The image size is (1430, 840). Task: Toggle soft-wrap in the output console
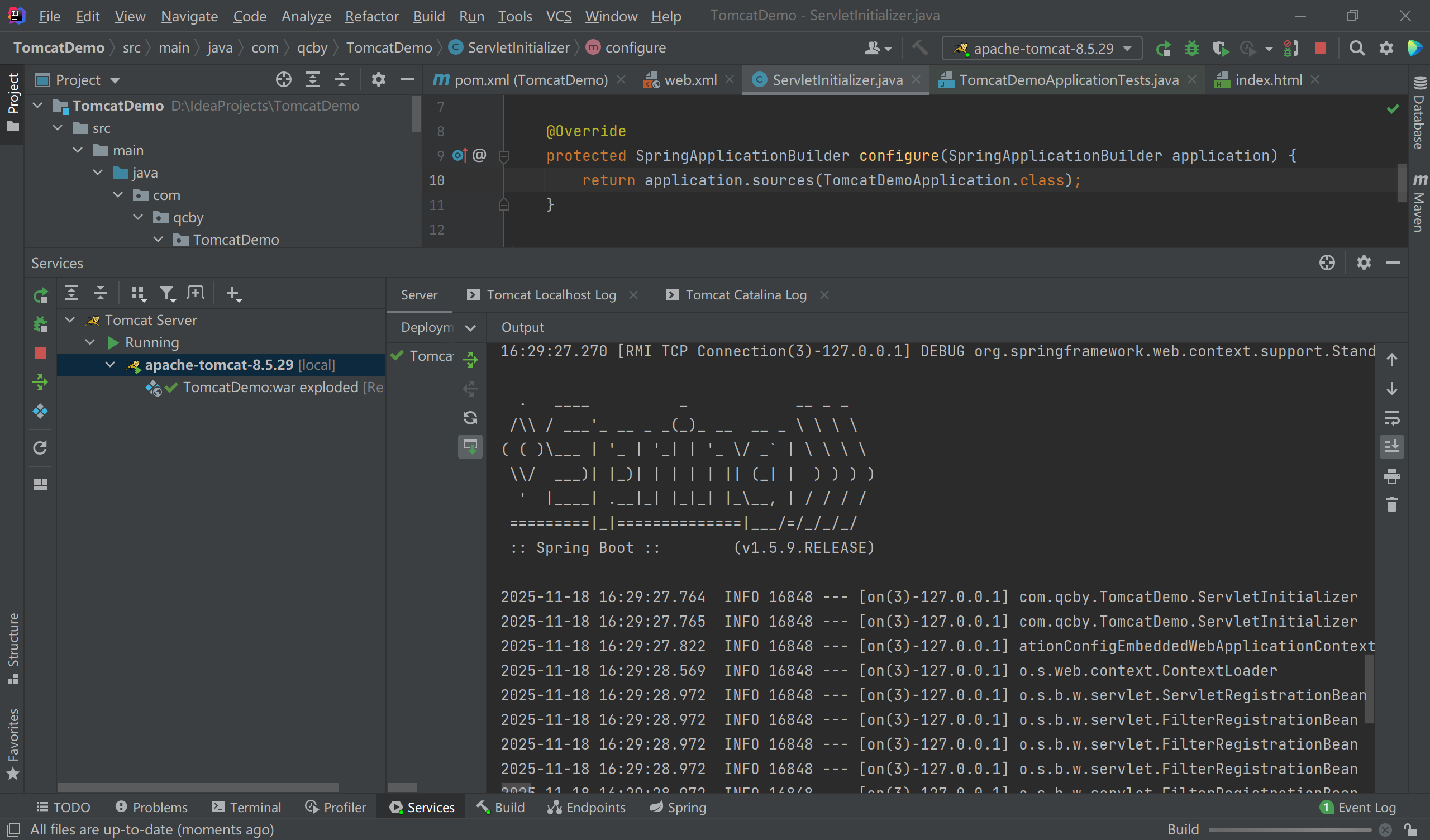click(x=1391, y=418)
